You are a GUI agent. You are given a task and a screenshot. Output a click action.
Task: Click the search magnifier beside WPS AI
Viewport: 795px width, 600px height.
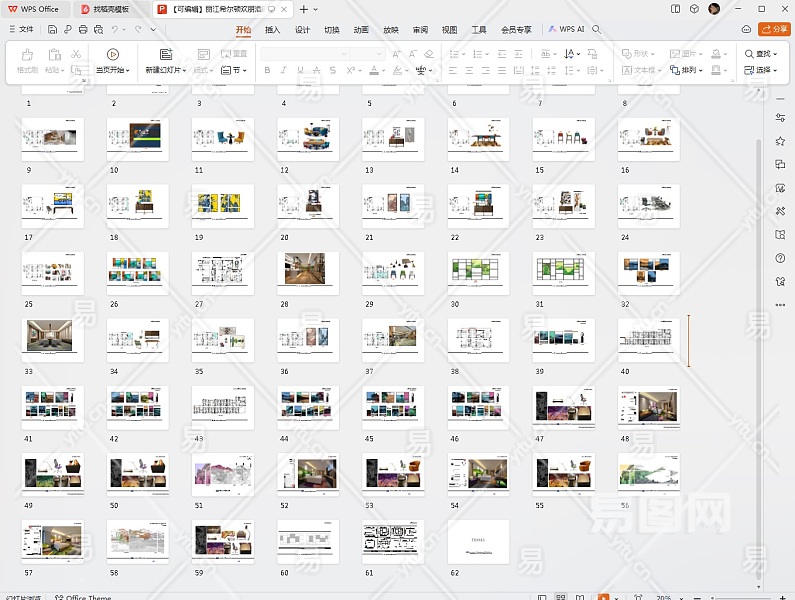click(597, 30)
